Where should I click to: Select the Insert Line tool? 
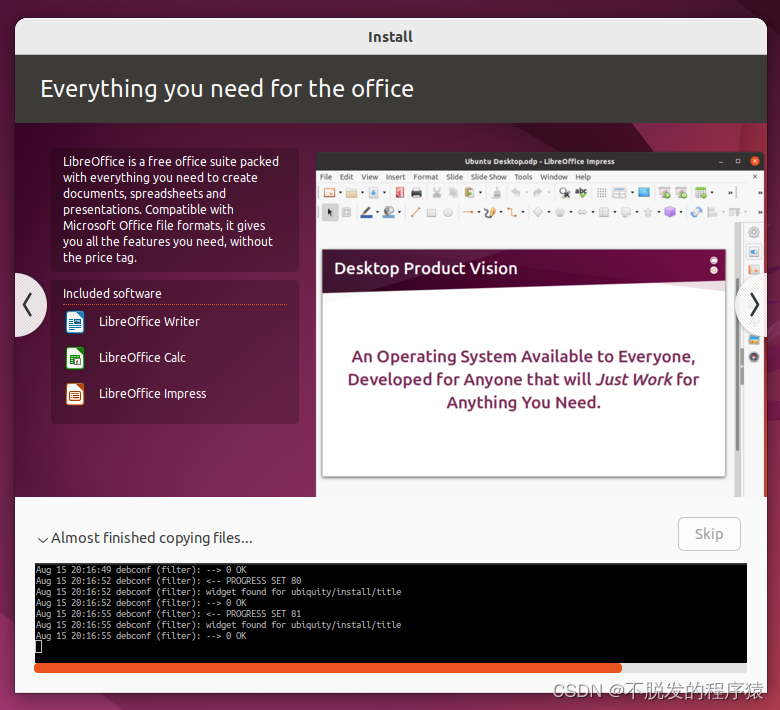point(415,212)
